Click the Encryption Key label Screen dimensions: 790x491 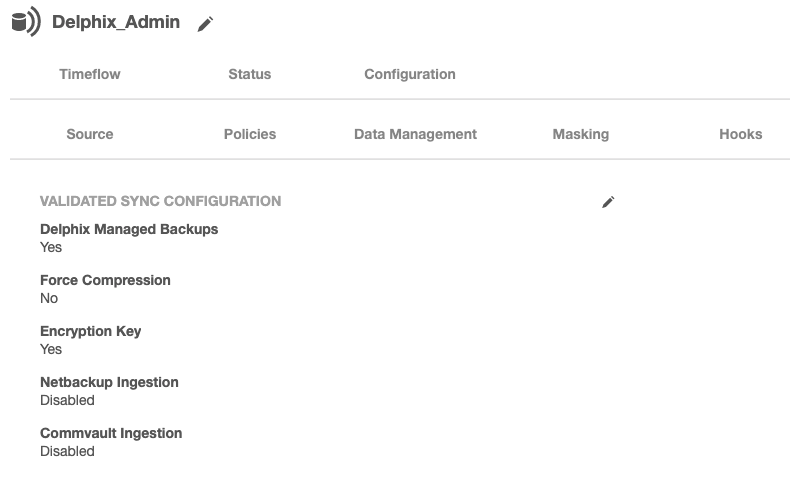(90, 331)
